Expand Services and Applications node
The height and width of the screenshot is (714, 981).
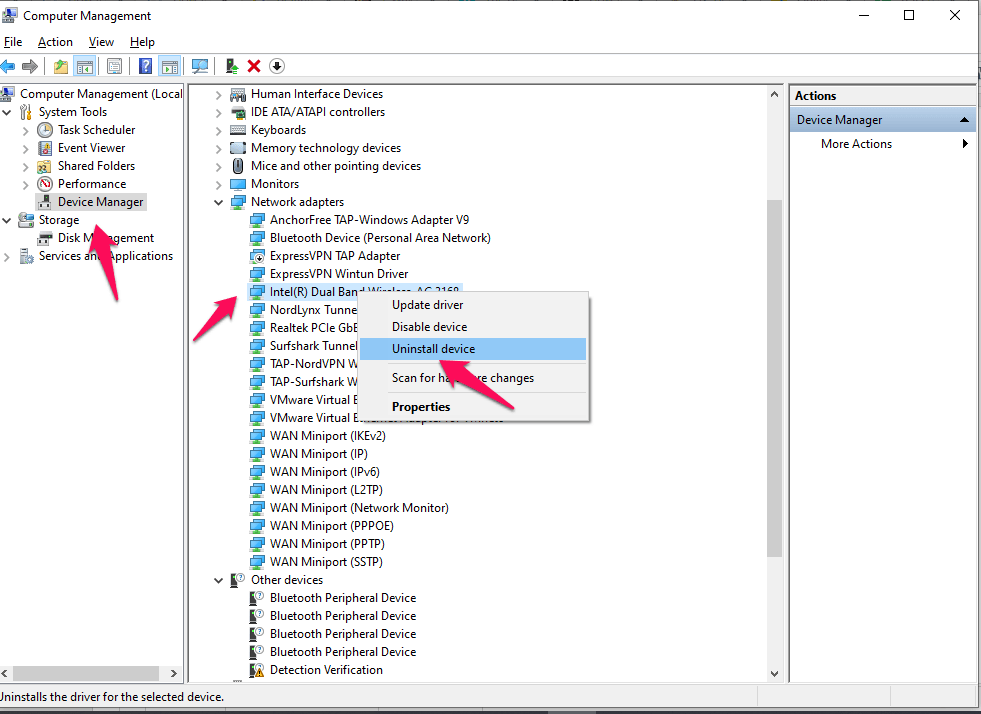click(x=7, y=257)
